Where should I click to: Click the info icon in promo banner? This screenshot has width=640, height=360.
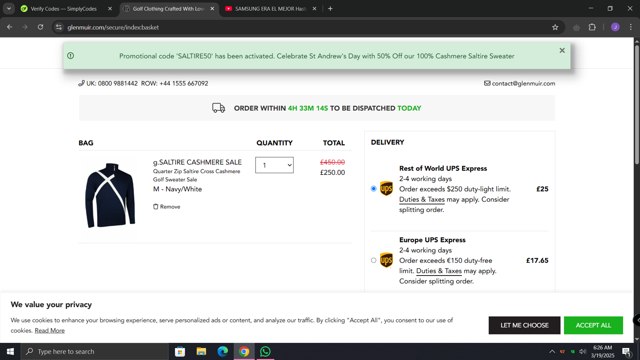pyautogui.click(x=71, y=56)
